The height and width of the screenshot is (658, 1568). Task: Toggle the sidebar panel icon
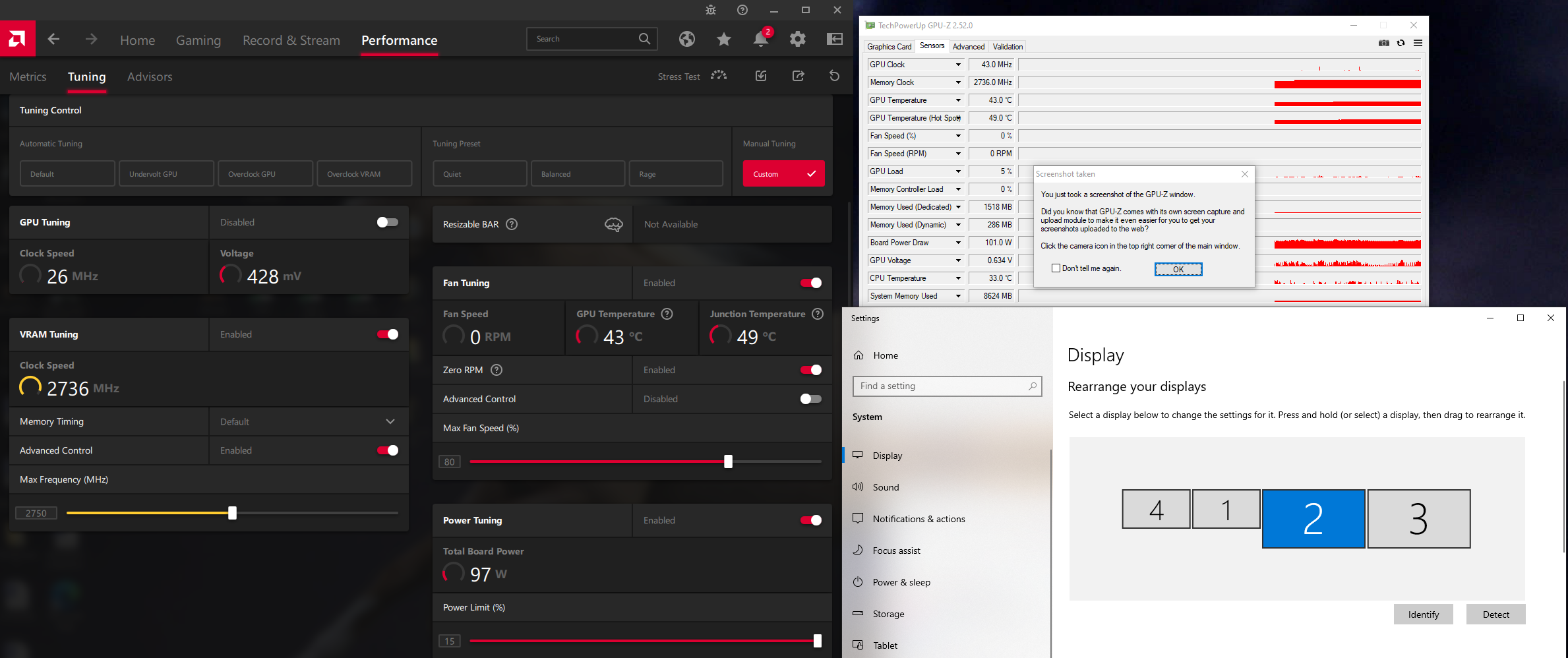[835, 40]
